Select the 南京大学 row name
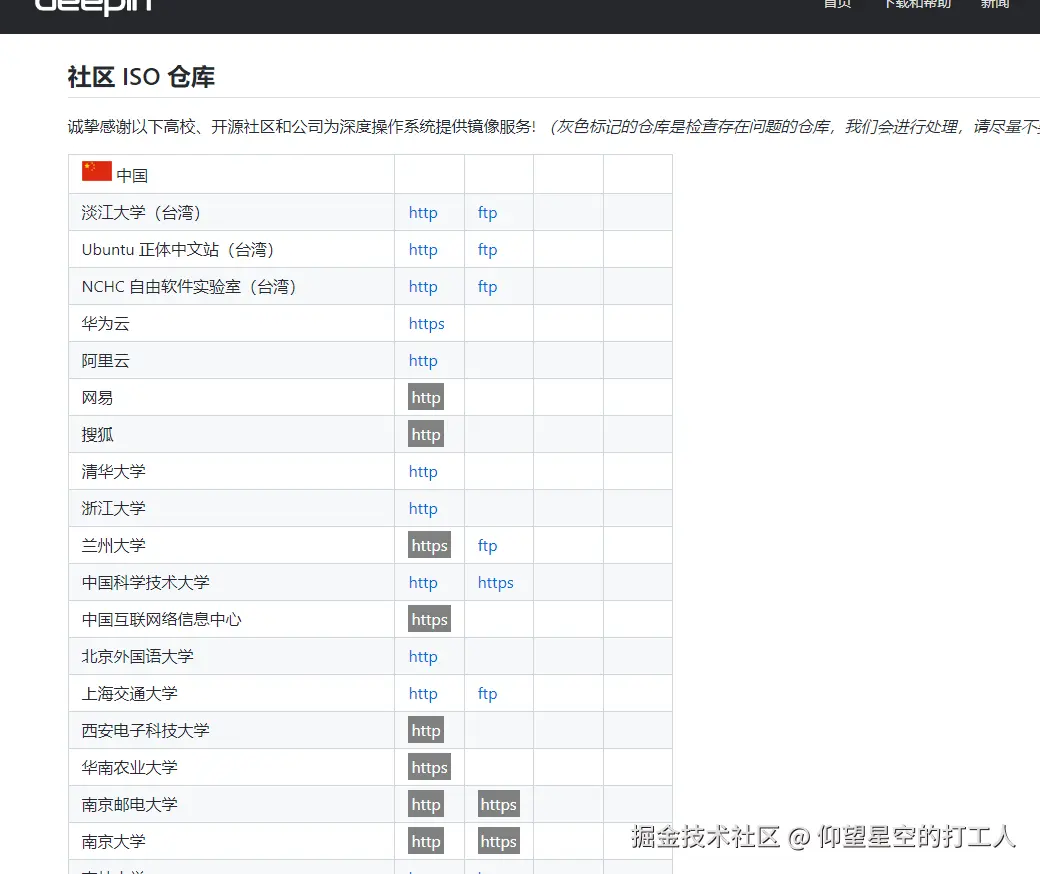The height and width of the screenshot is (874, 1040). pos(113,842)
